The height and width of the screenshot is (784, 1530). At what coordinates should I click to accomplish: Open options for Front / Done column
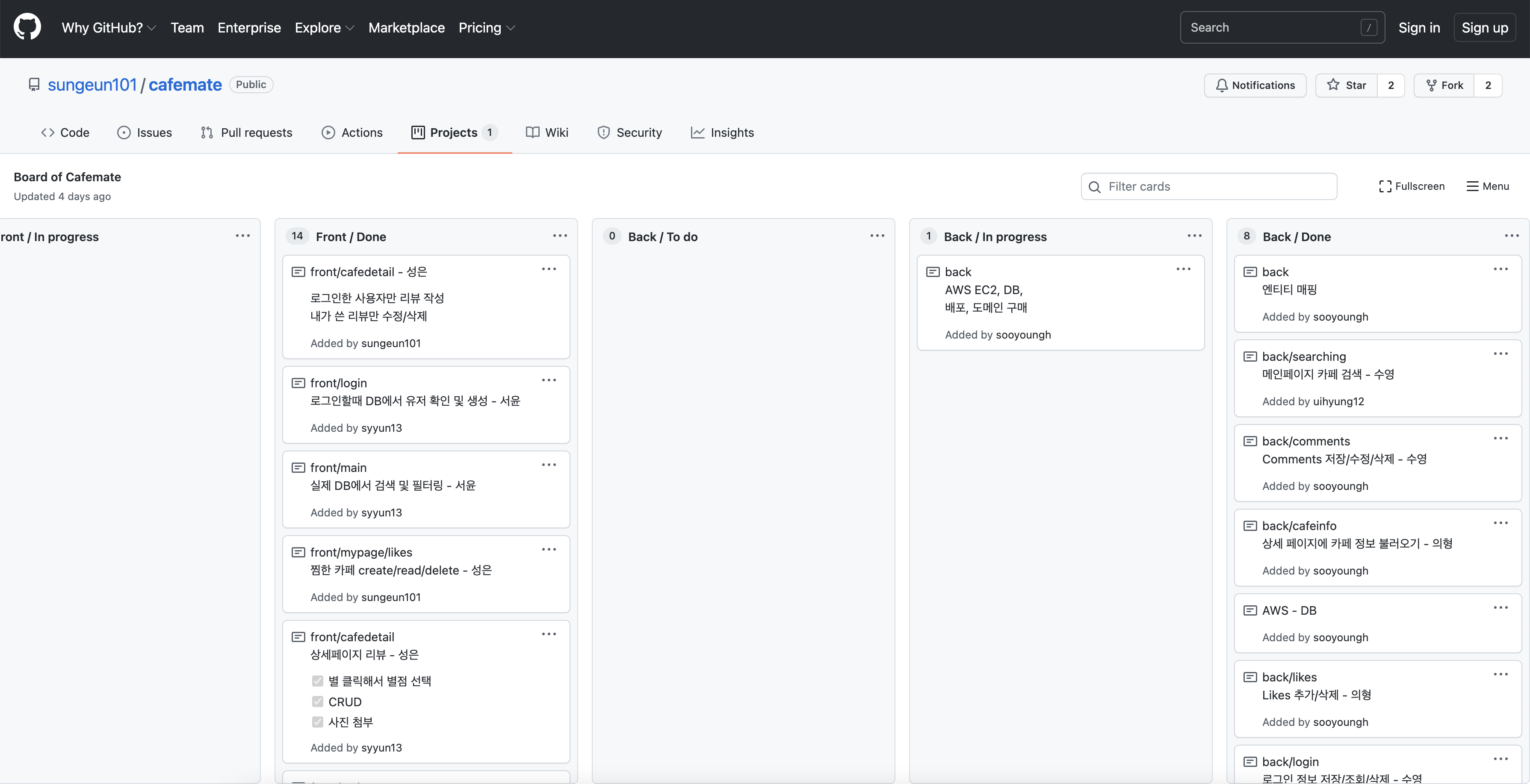pyautogui.click(x=559, y=236)
